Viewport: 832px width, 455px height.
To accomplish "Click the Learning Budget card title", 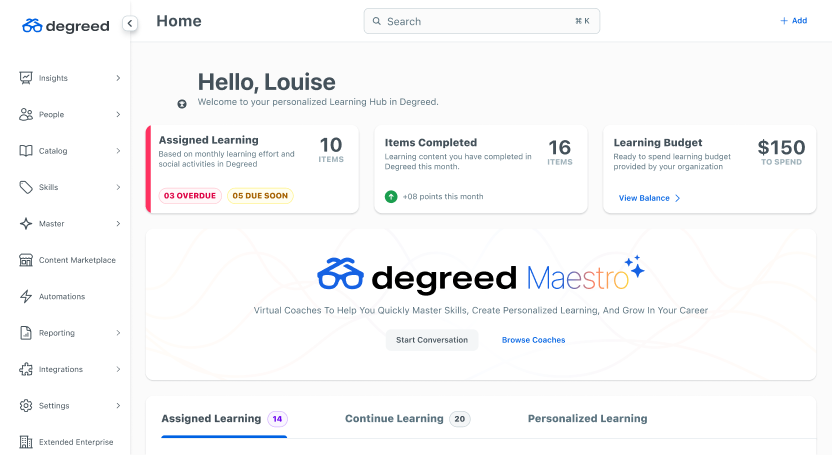I will pos(658,143).
